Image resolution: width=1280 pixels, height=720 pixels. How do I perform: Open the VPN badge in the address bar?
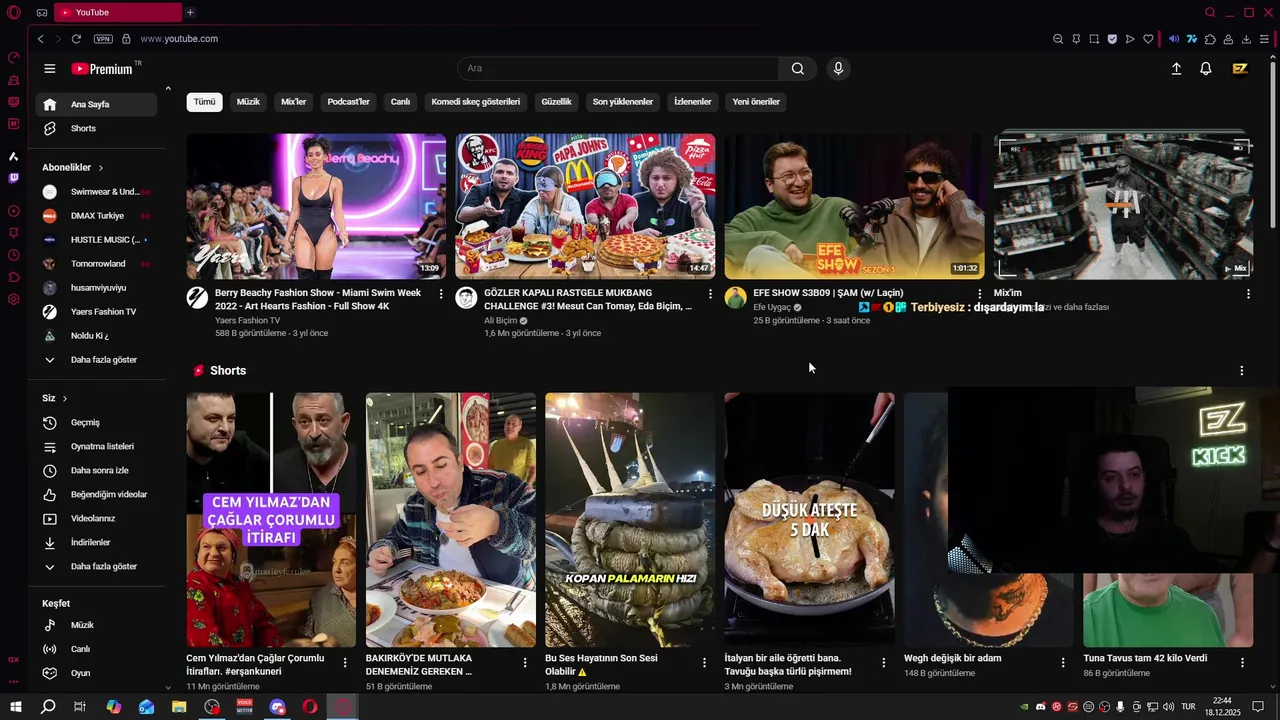click(103, 39)
